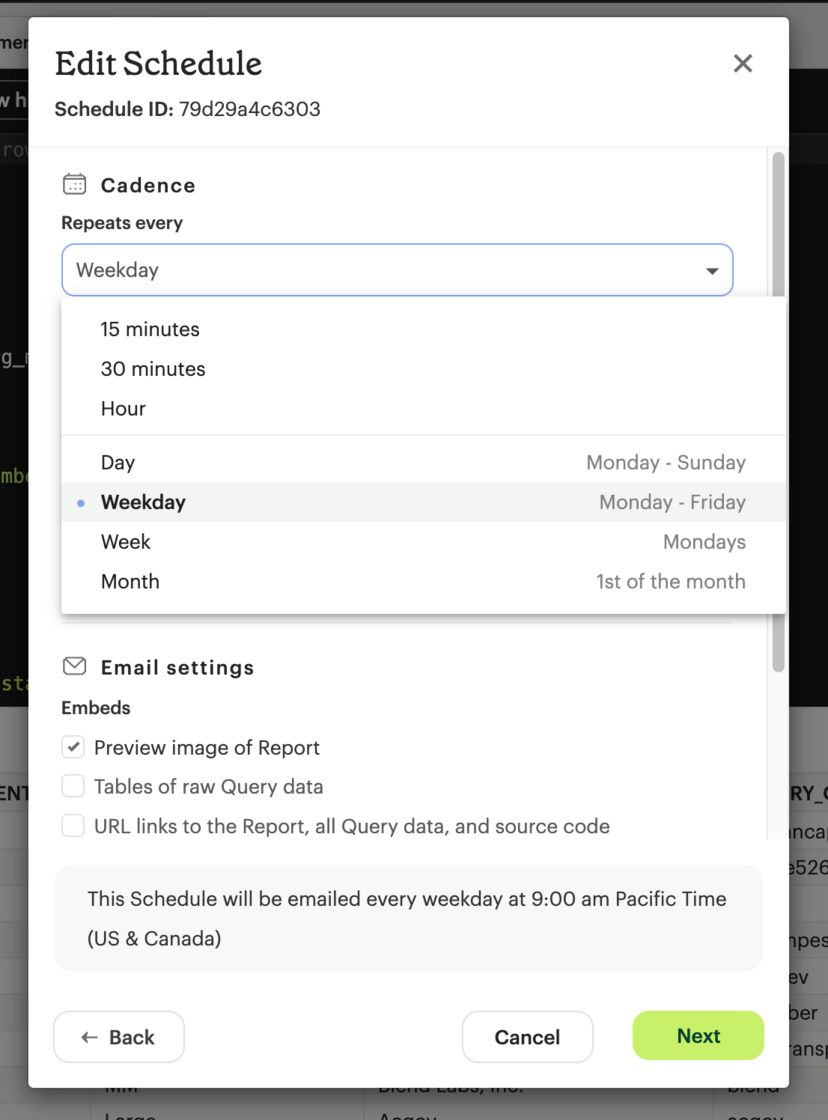Choose Month, 1st of the month

coord(130,581)
